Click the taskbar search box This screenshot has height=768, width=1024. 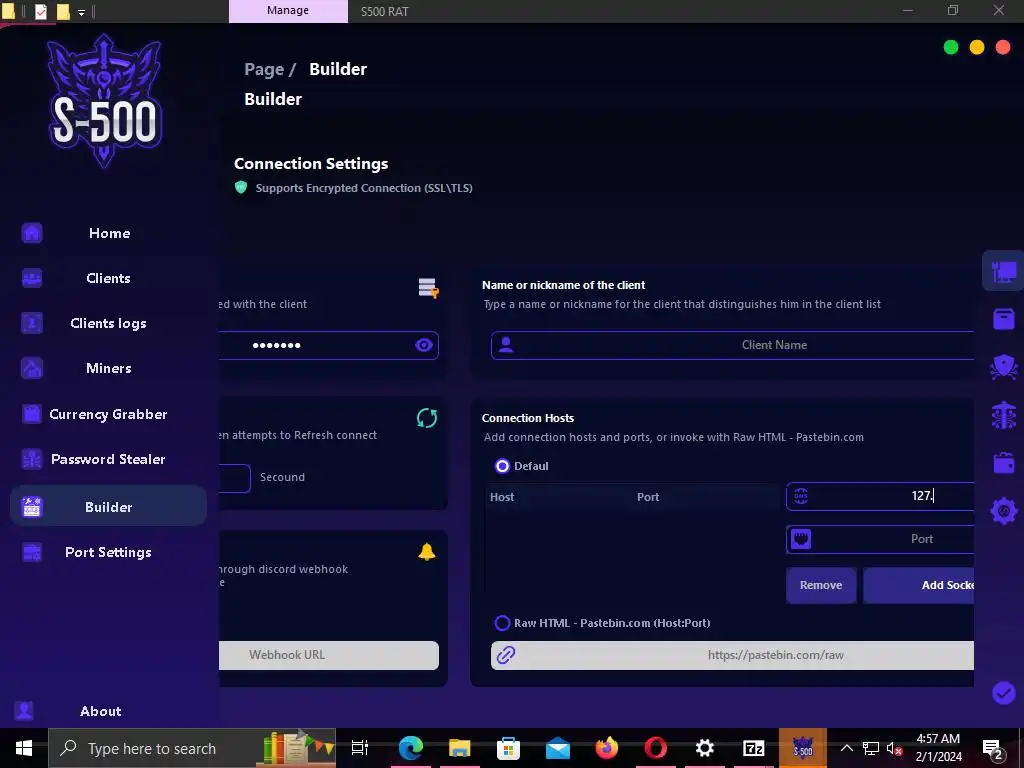[x=192, y=748]
